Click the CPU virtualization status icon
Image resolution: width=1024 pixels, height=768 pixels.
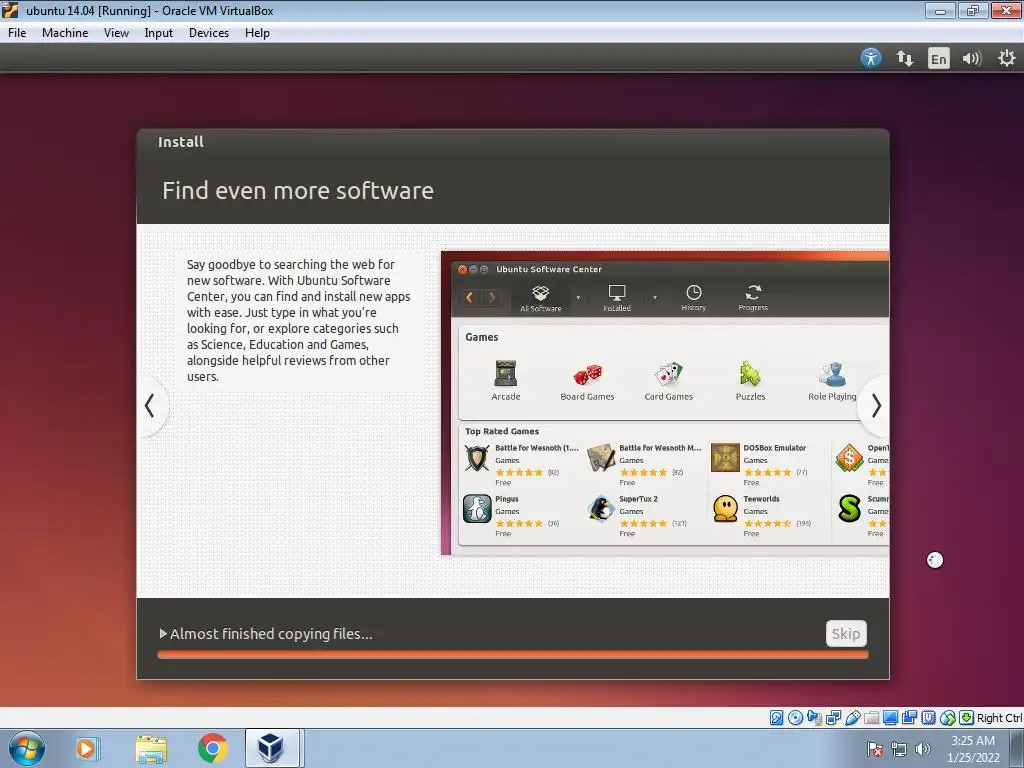929,718
